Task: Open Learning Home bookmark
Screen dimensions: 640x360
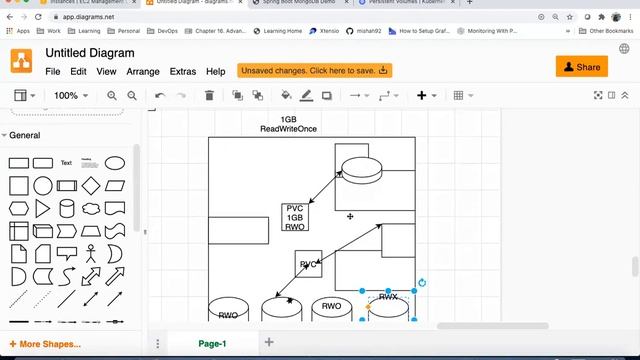Action: [278, 31]
